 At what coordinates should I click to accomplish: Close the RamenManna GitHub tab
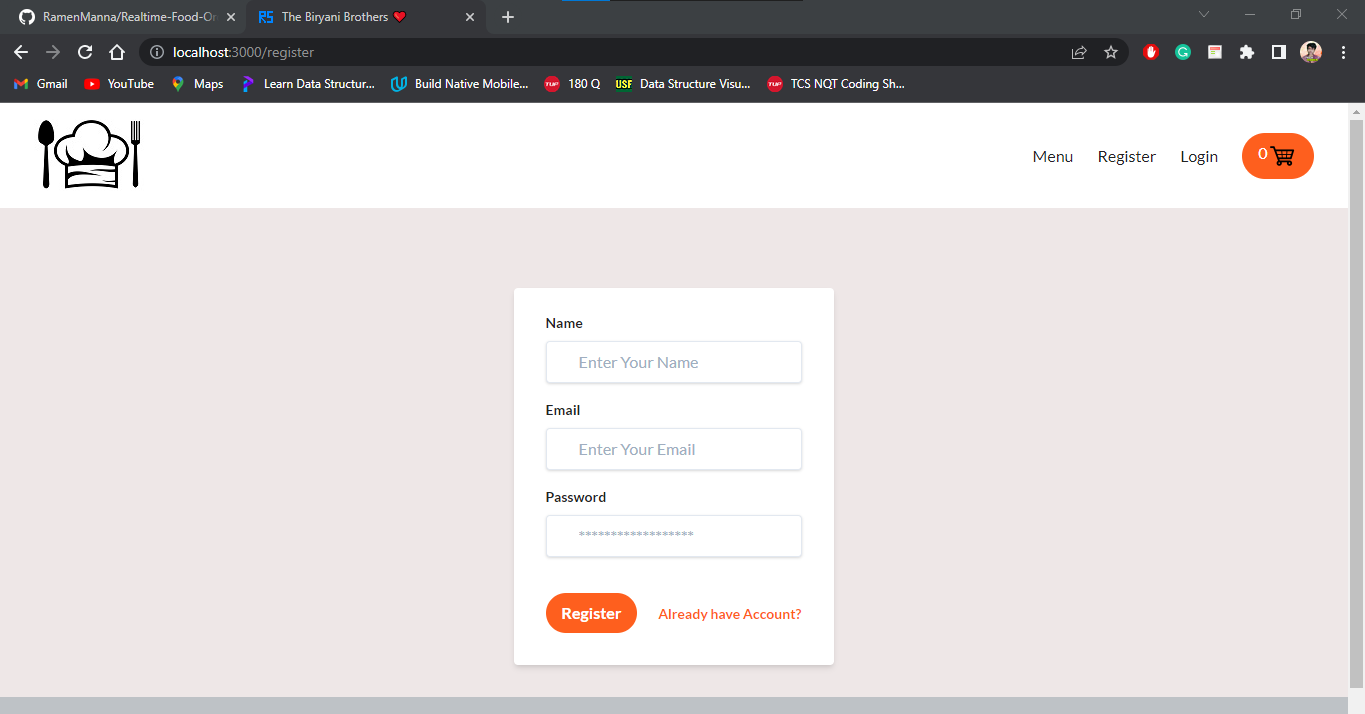coord(231,17)
